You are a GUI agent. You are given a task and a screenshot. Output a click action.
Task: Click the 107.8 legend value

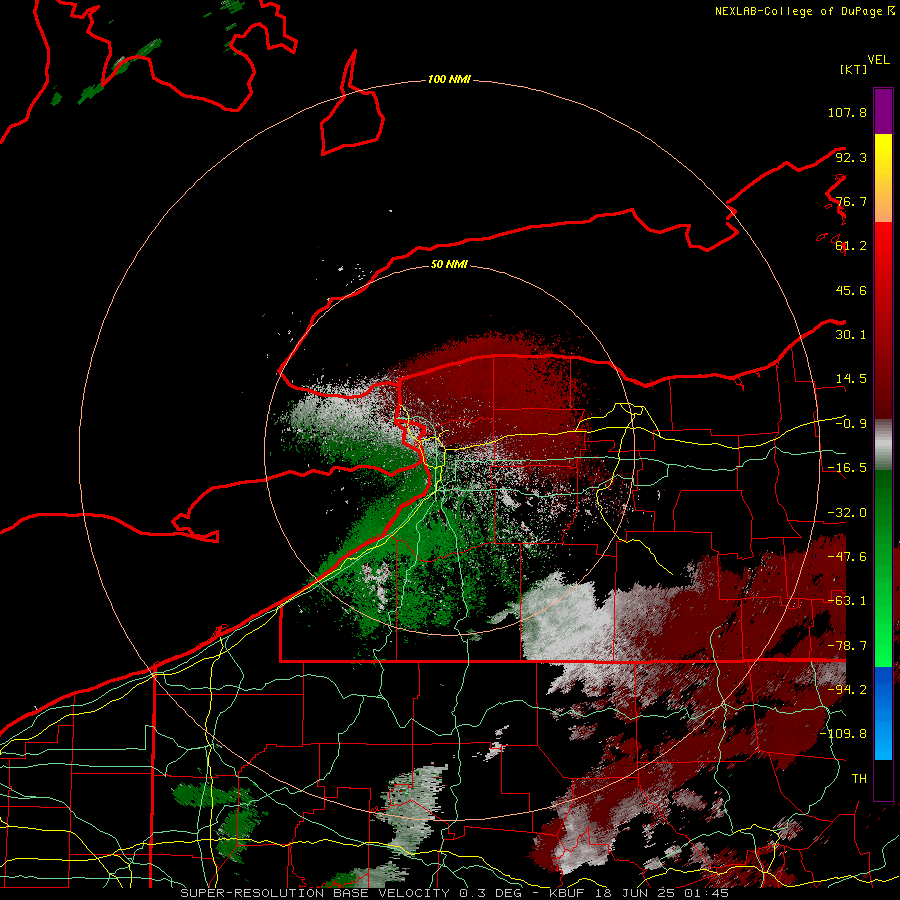(847, 112)
